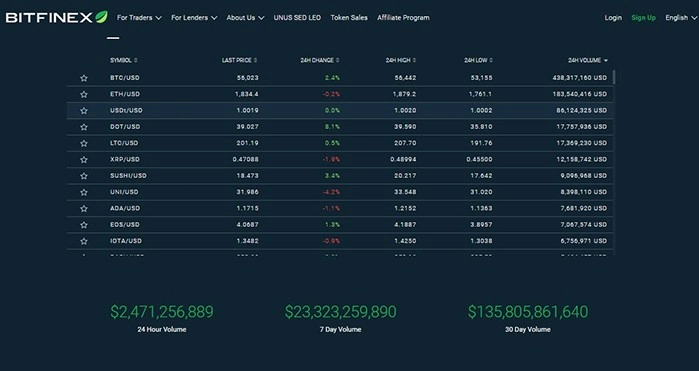Favorite the SUSHI/USD pair
This screenshot has height=371, width=699.
[x=84, y=176]
